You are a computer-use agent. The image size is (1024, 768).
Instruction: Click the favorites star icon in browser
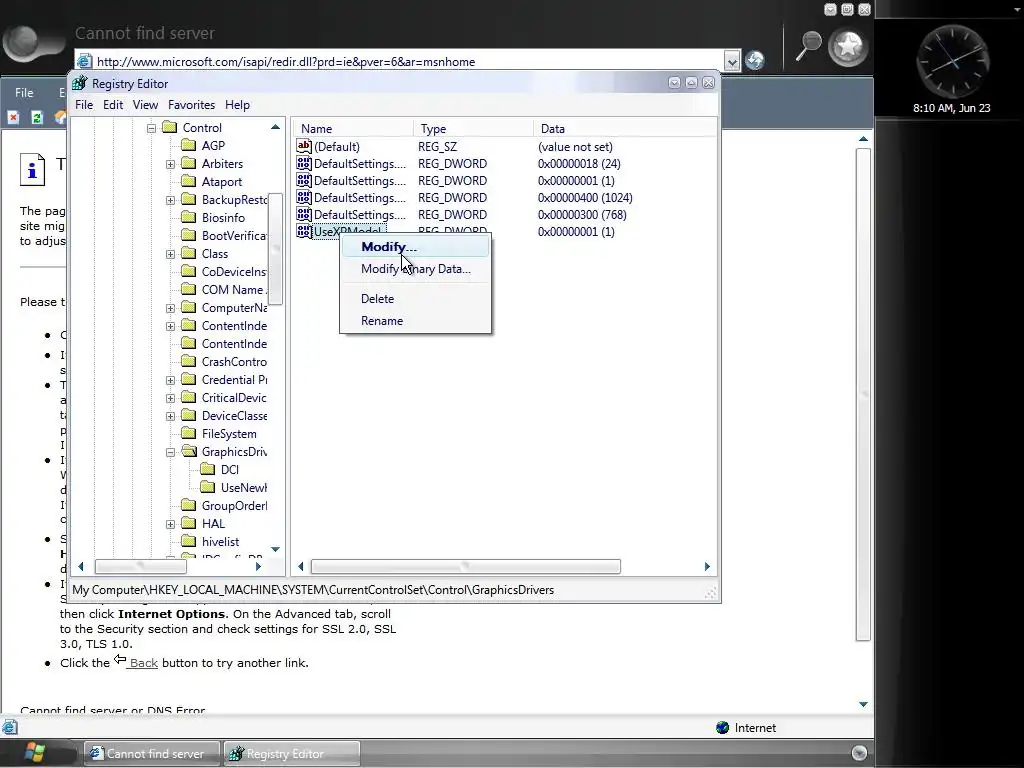(x=848, y=47)
